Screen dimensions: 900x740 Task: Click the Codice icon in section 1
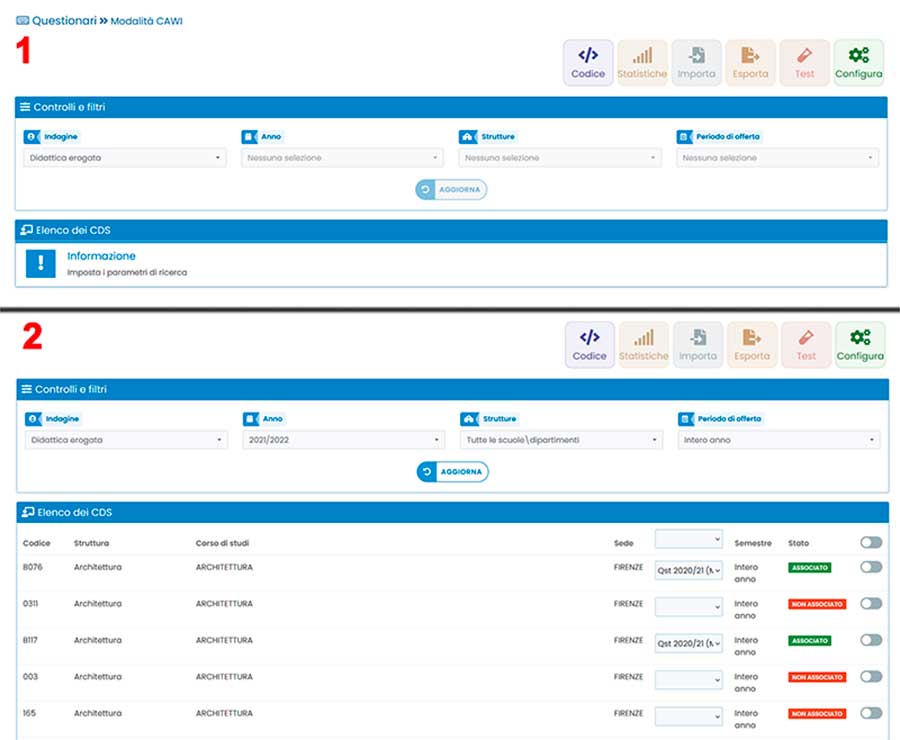(588, 62)
